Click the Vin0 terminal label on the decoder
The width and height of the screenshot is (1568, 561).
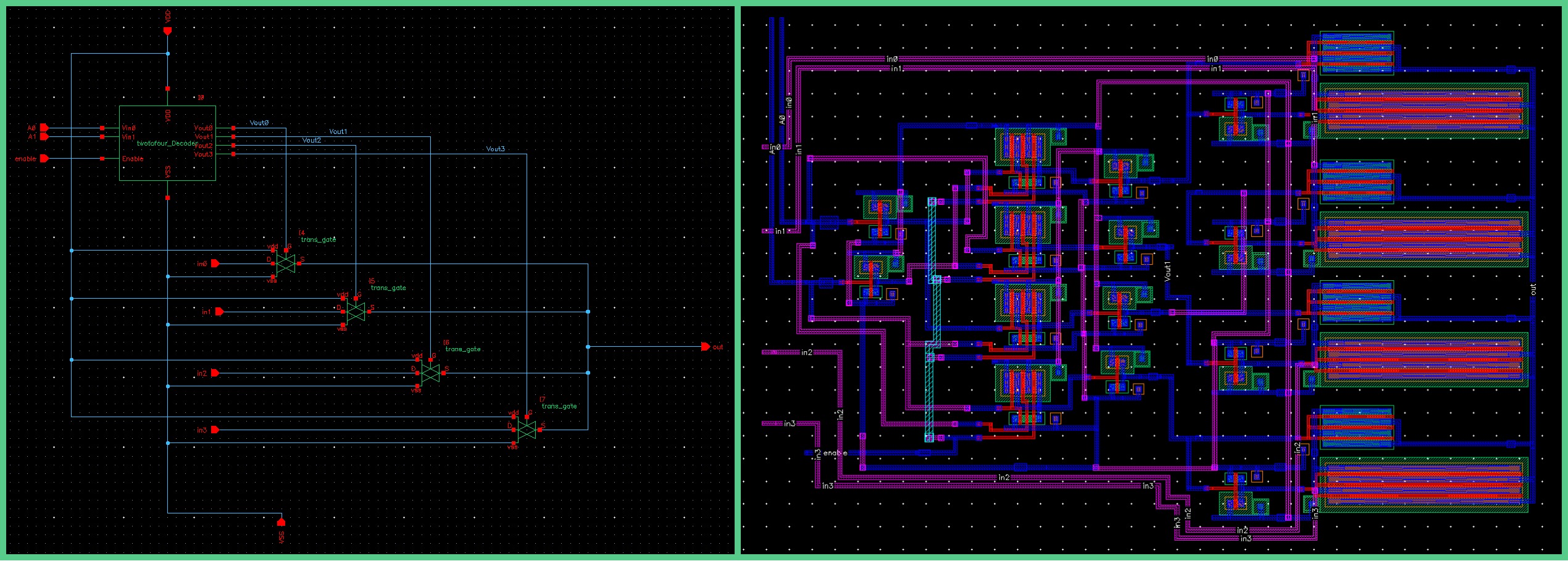tap(128, 128)
